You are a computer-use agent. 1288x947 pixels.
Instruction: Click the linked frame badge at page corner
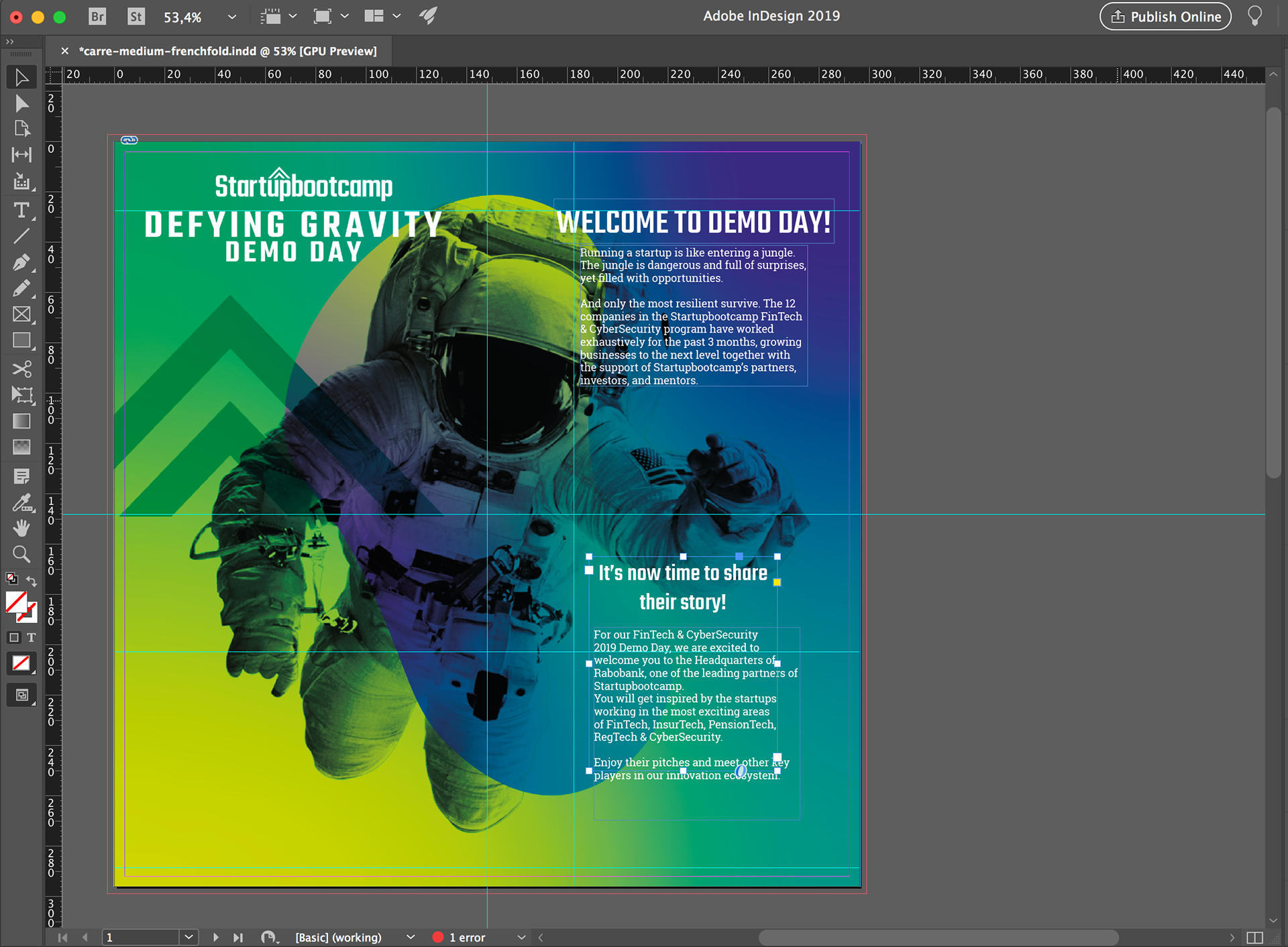(129, 140)
